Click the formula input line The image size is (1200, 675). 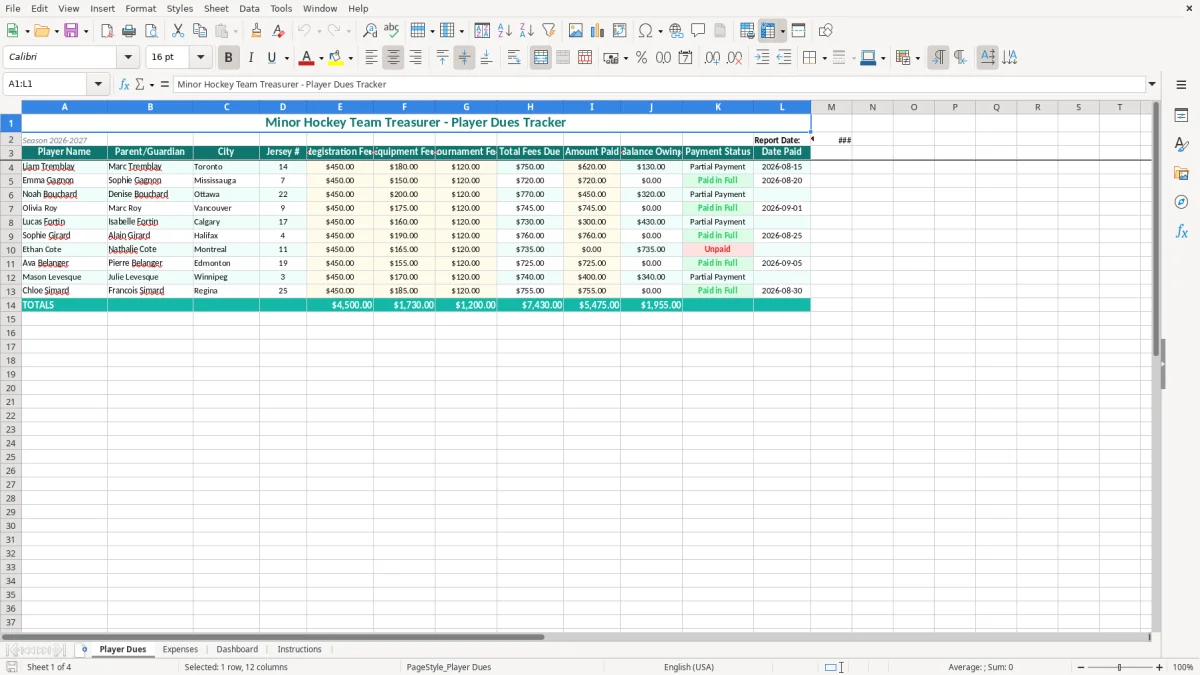[x=659, y=84]
